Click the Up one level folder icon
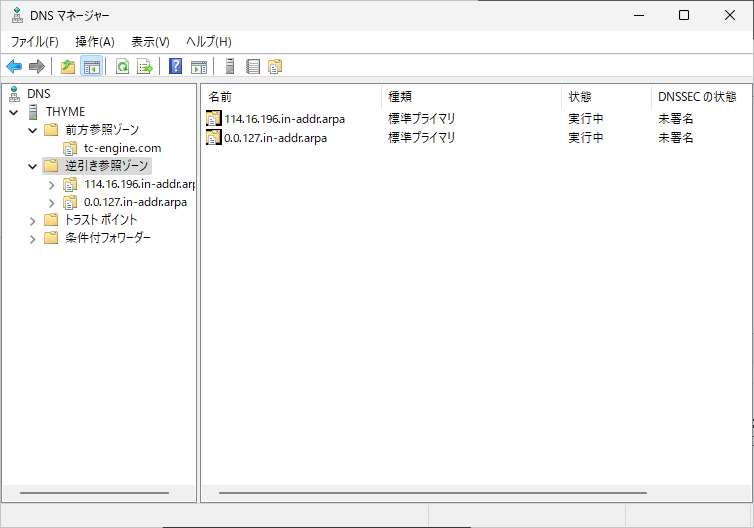 click(68, 66)
